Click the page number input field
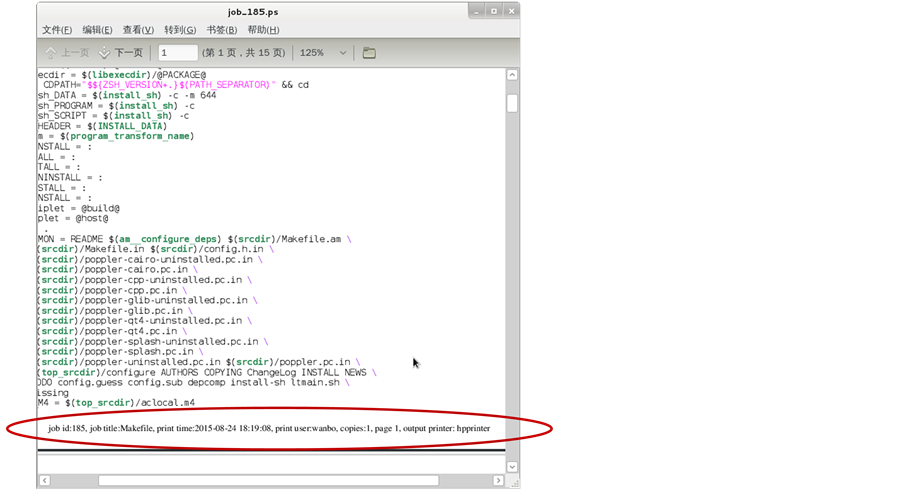Image resolution: width=903 pixels, height=494 pixels. [x=177, y=53]
